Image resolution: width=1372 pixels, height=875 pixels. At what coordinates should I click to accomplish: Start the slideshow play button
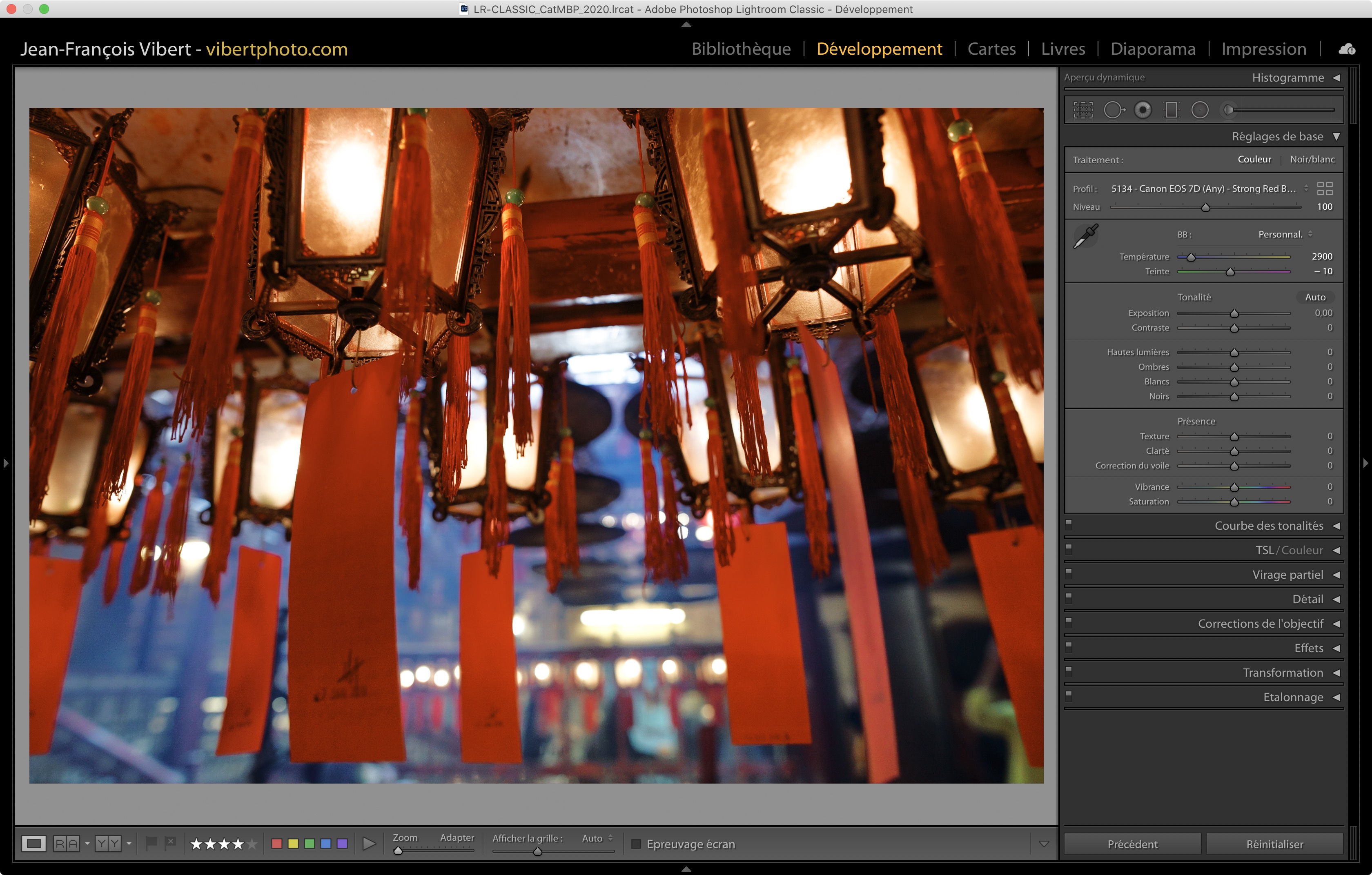pyautogui.click(x=369, y=843)
